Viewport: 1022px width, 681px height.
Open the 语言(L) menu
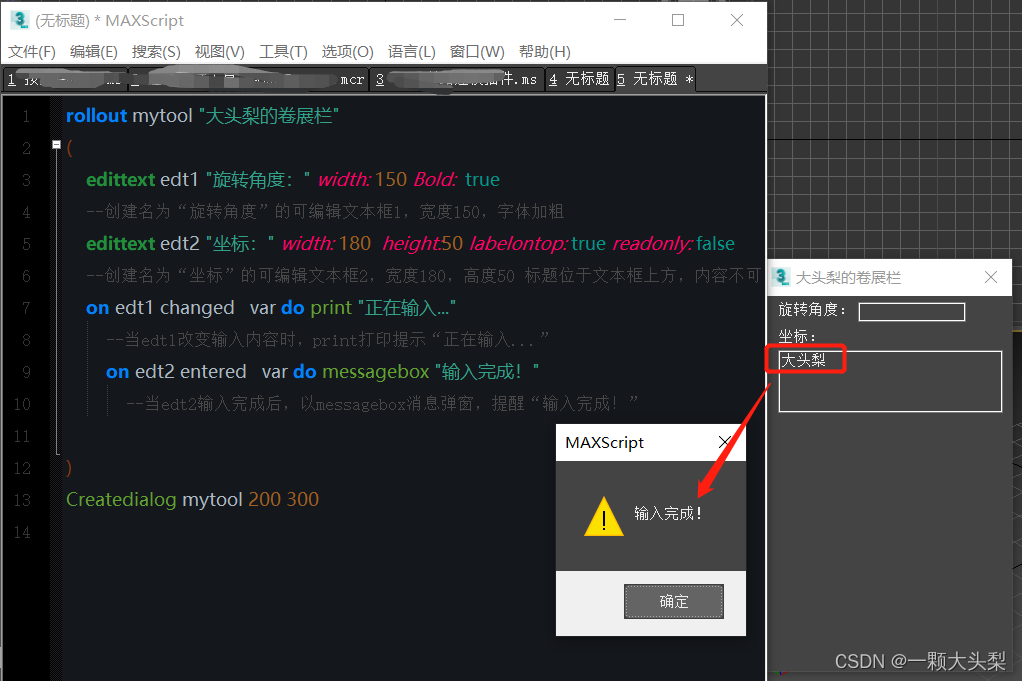[412, 52]
